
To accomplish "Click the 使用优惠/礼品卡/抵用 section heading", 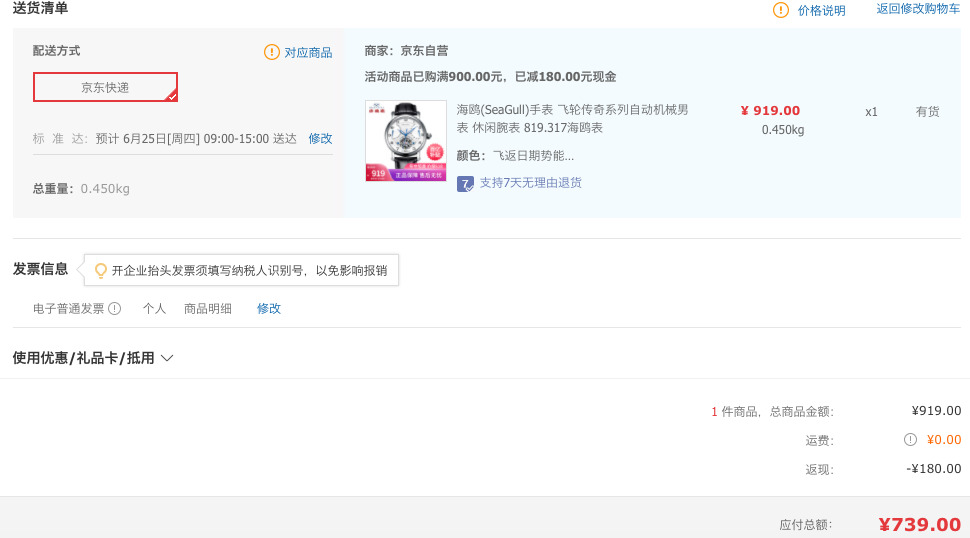I will (83, 358).
